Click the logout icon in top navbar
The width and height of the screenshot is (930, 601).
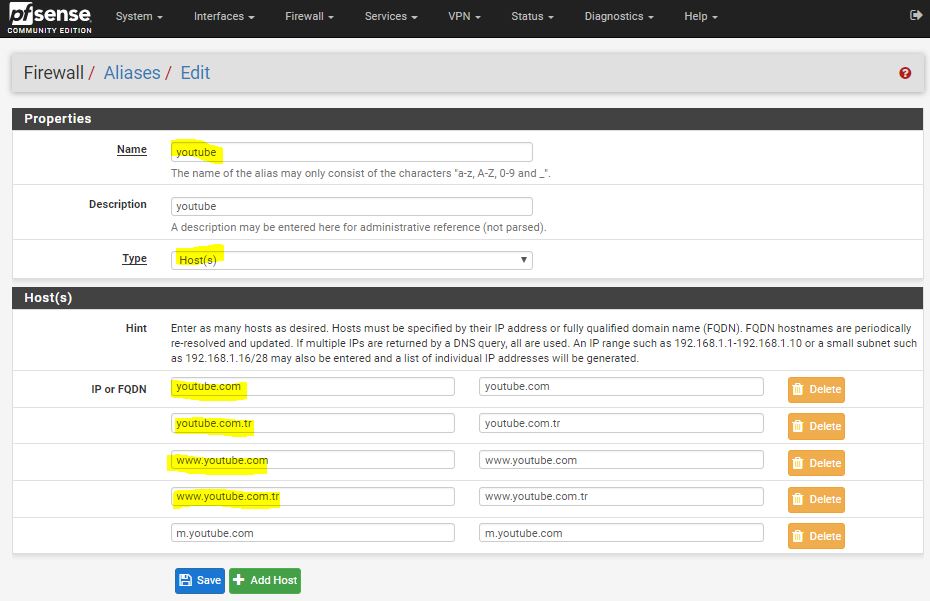[916, 16]
